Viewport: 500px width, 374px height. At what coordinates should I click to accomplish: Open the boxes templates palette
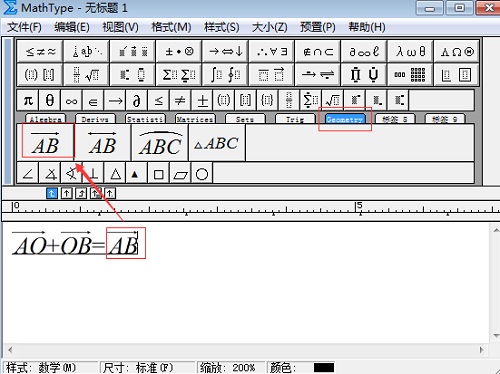click(x=457, y=74)
